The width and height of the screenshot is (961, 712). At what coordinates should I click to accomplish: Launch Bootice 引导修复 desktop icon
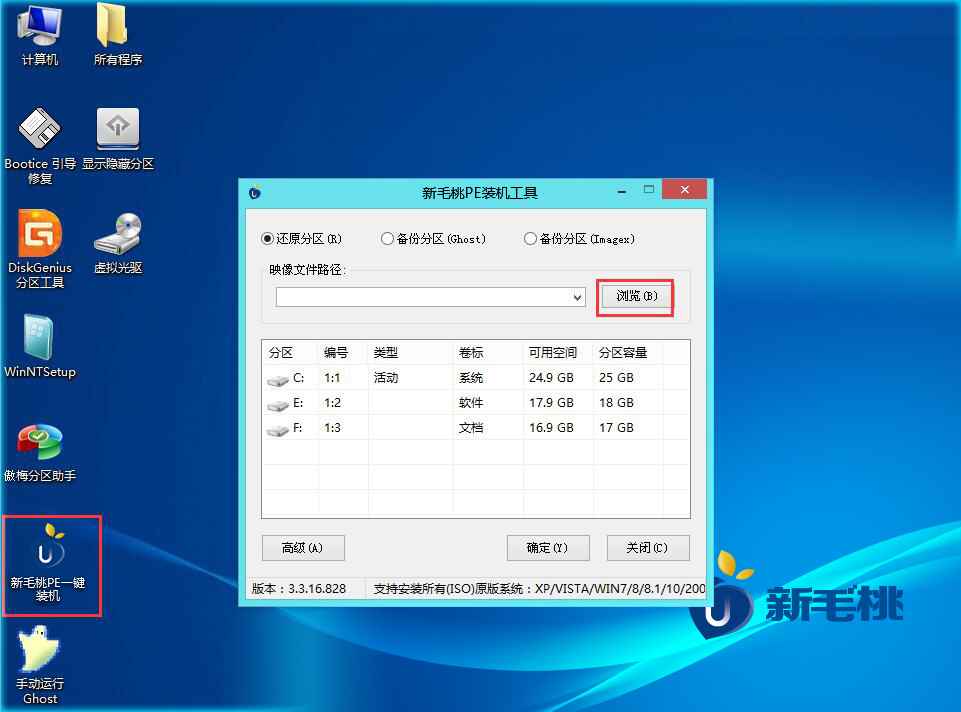click(x=40, y=146)
